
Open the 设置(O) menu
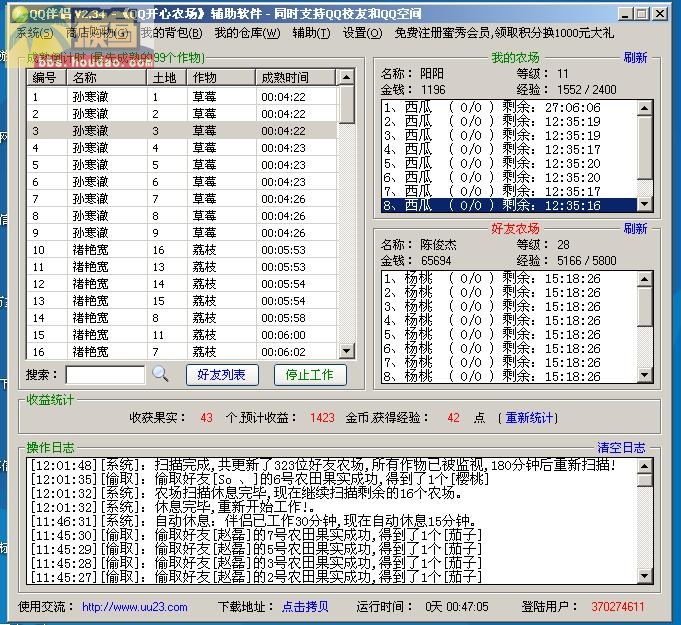coord(363,33)
